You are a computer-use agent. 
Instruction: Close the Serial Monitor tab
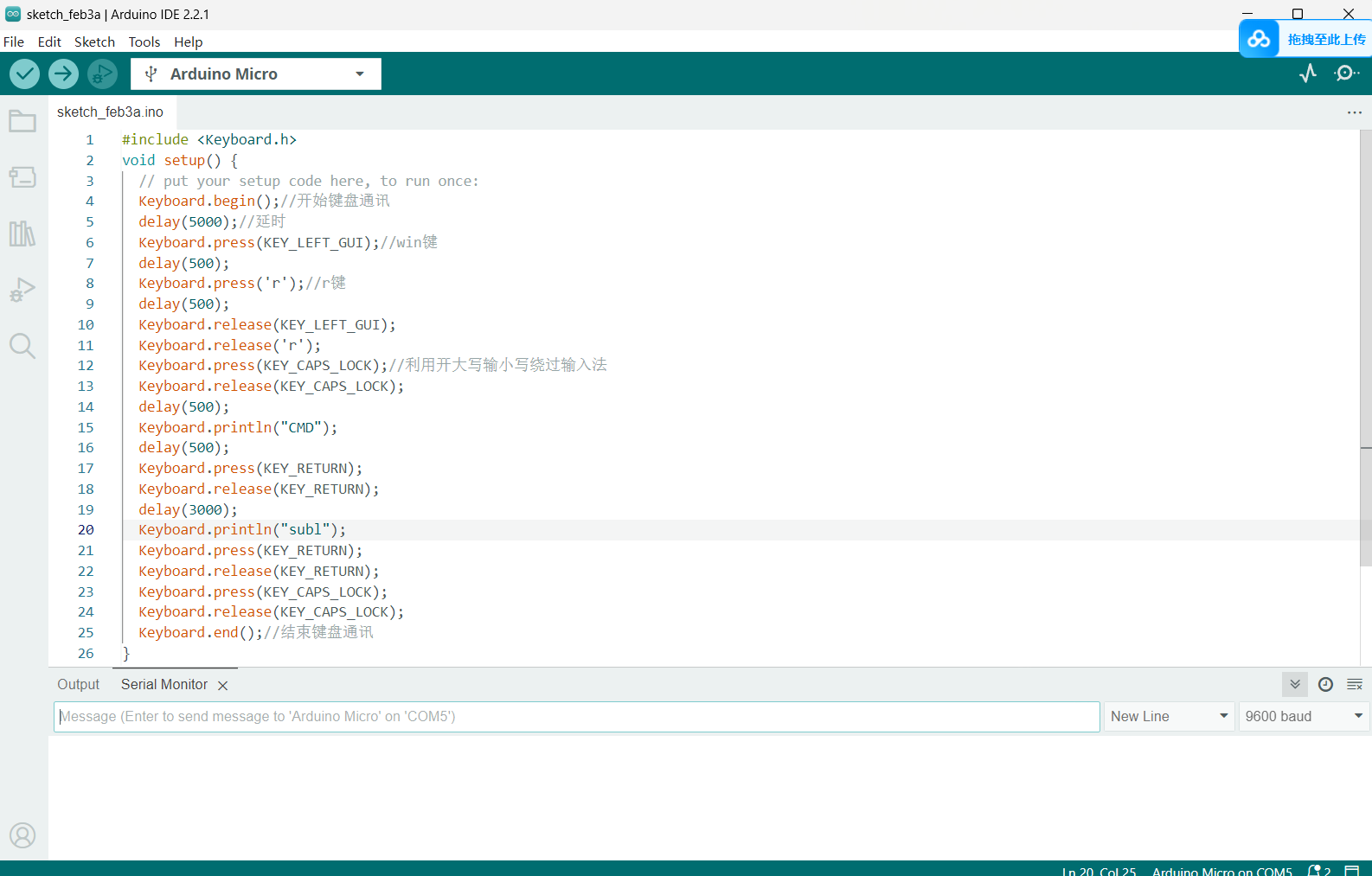click(223, 686)
